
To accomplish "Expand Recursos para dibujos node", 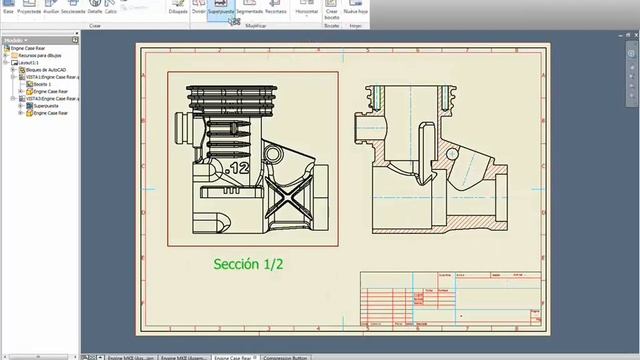I will click(6, 56).
